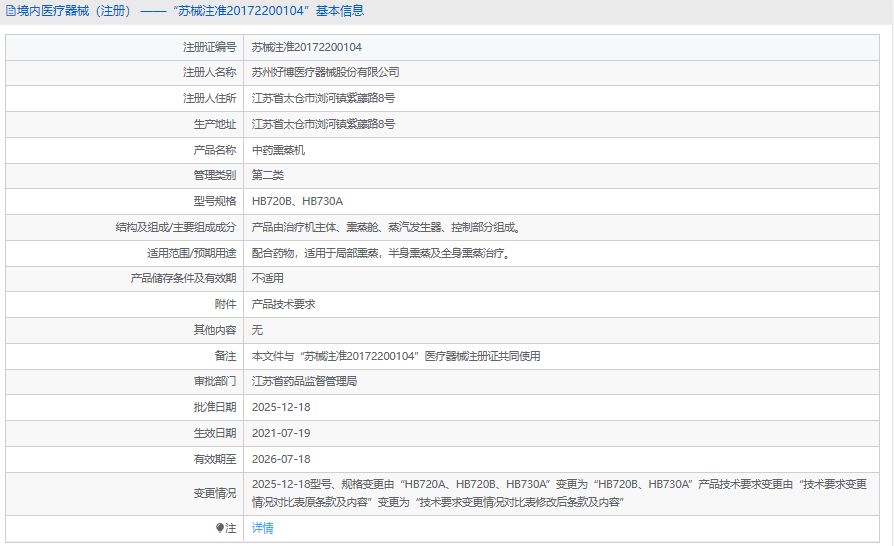Click management category value 第二类
Image resolution: width=894 pixels, height=546 pixels.
coord(267,175)
